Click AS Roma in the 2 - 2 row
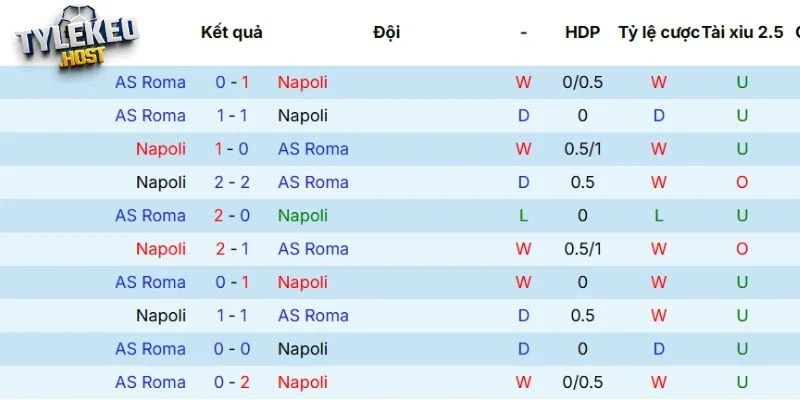This screenshot has width=800, height=400. pos(313,182)
